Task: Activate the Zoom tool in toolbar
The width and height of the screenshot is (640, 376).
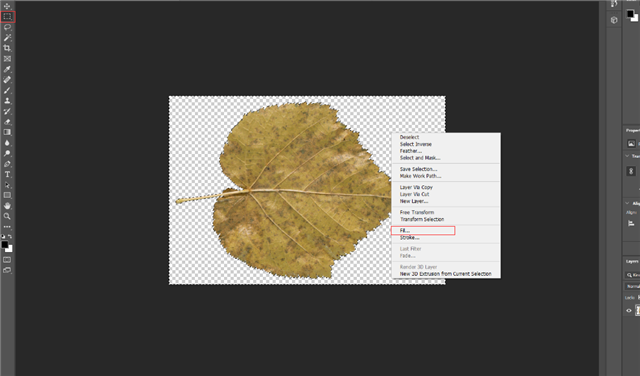Action: (x=7, y=216)
